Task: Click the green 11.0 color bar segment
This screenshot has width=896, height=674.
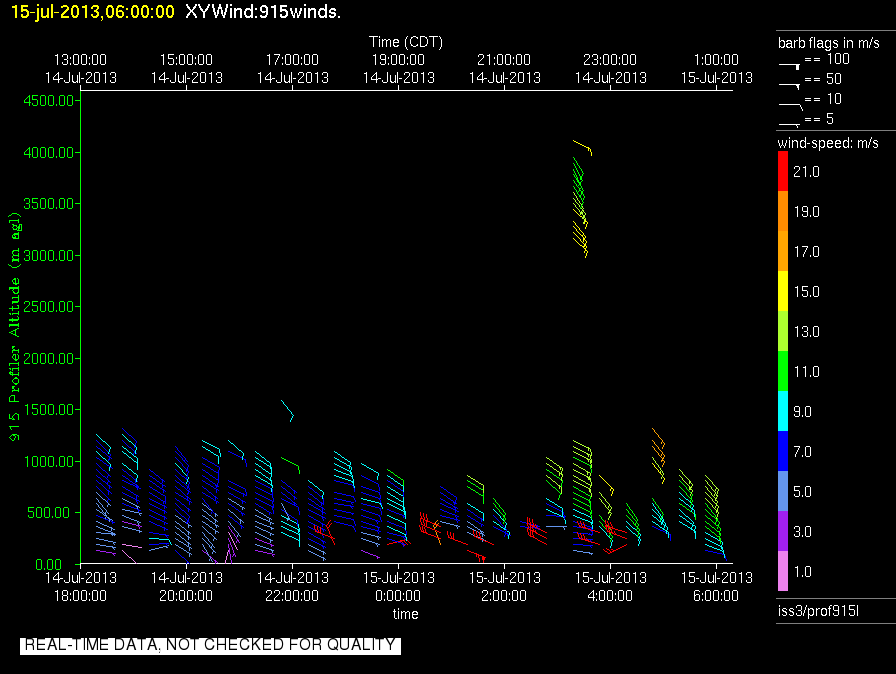Action: point(783,371)
